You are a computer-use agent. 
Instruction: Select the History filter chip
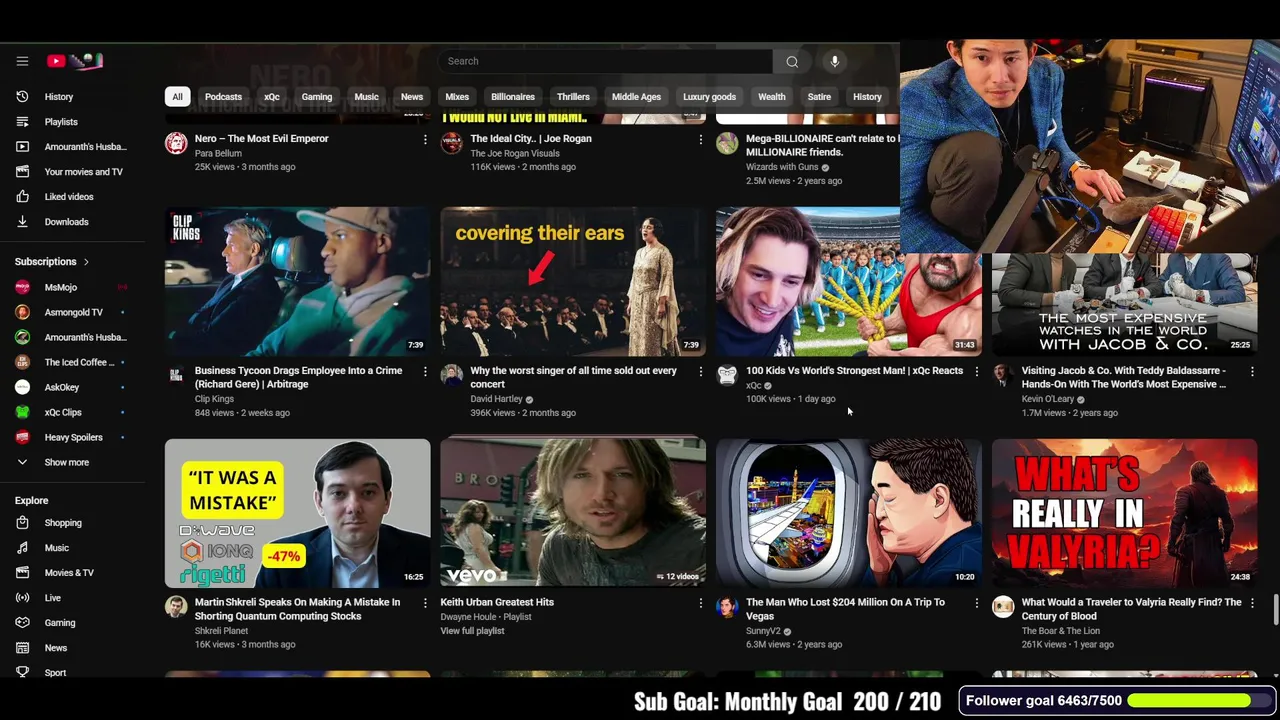pos(867,97)
